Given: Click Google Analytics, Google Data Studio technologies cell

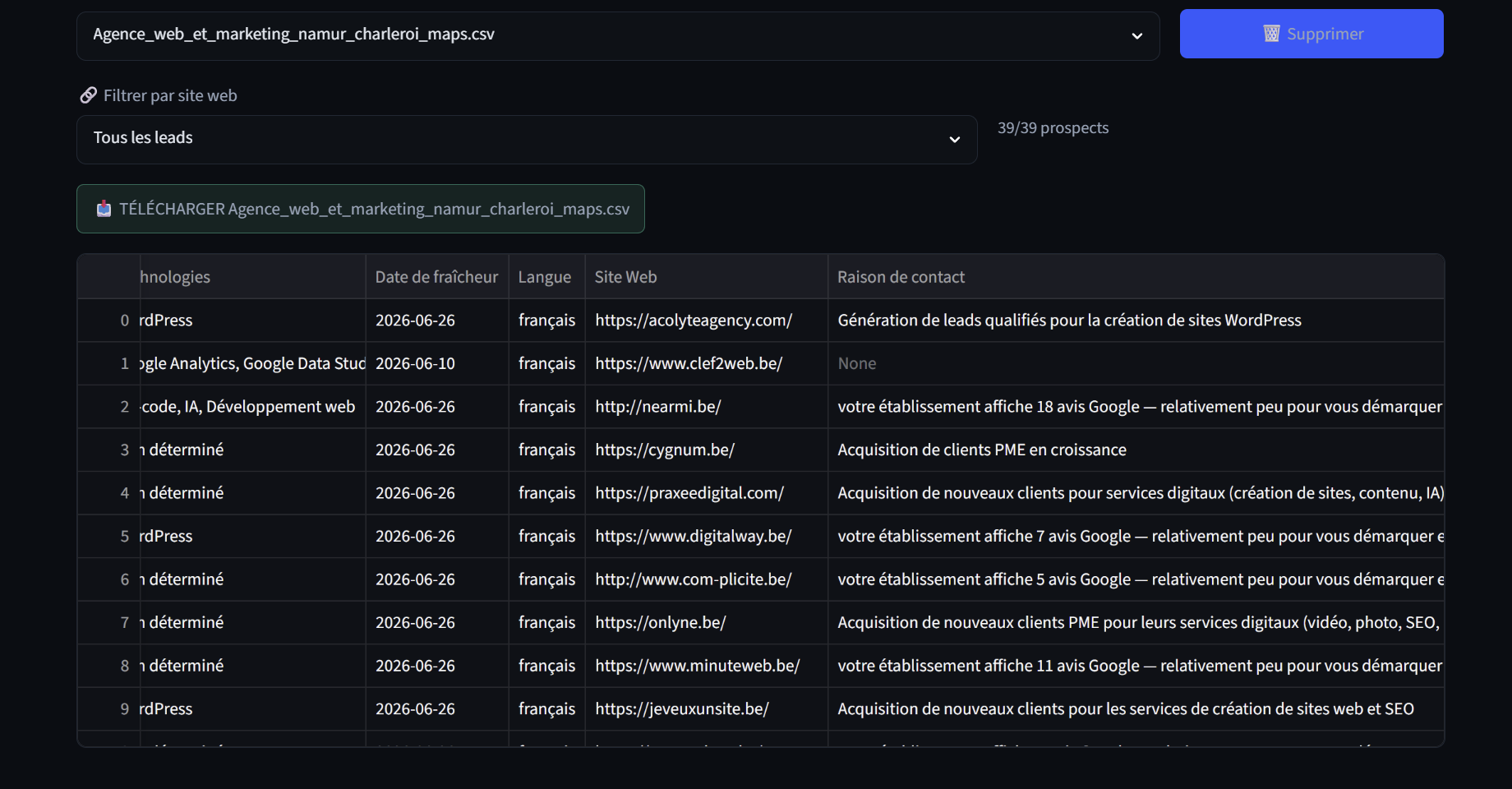Looking at the screenshot, I should [x=252, y=363].
